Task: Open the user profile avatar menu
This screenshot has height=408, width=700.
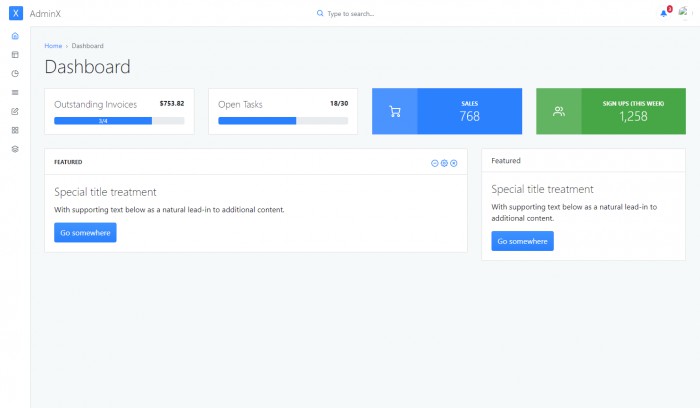Action: click(683, 13)
